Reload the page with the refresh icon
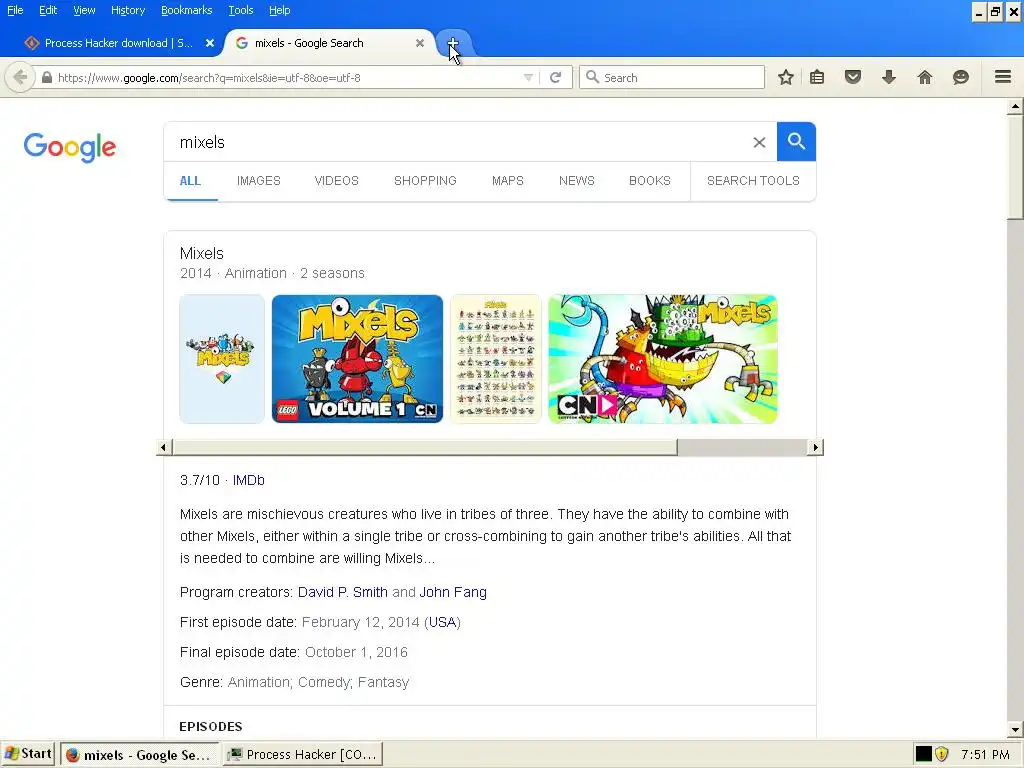1024x768 pixels. point(556,78)
